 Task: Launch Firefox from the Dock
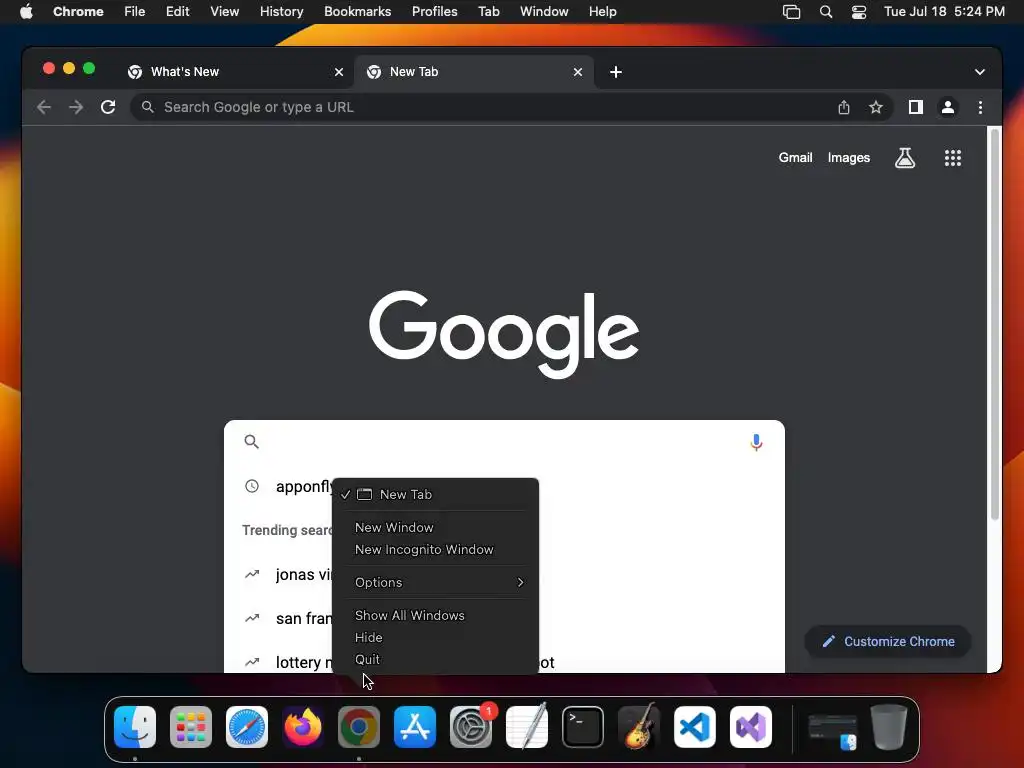[303, 726]
